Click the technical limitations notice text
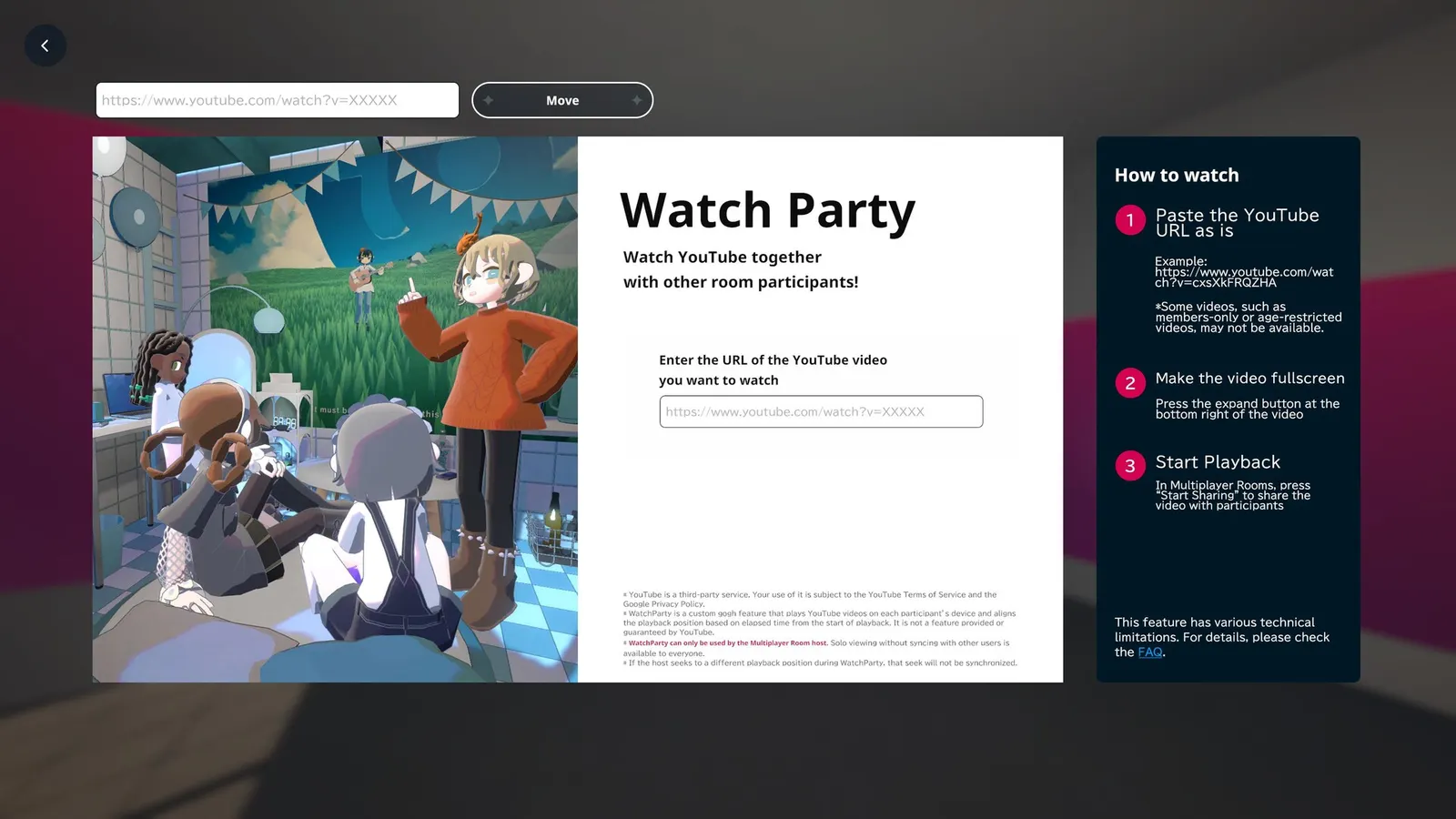This screenshot has width=1456, height=819. tap(1222, 637)
